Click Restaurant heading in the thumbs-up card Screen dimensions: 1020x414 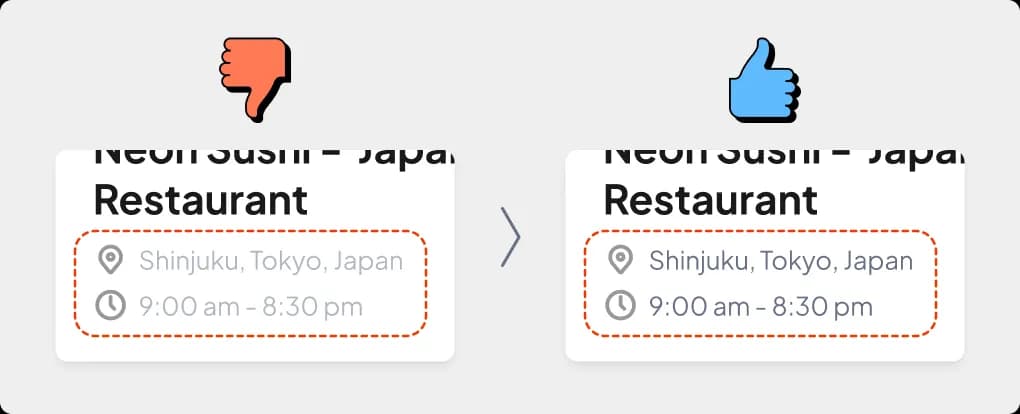pyautogui.click(x=711, y=200)
